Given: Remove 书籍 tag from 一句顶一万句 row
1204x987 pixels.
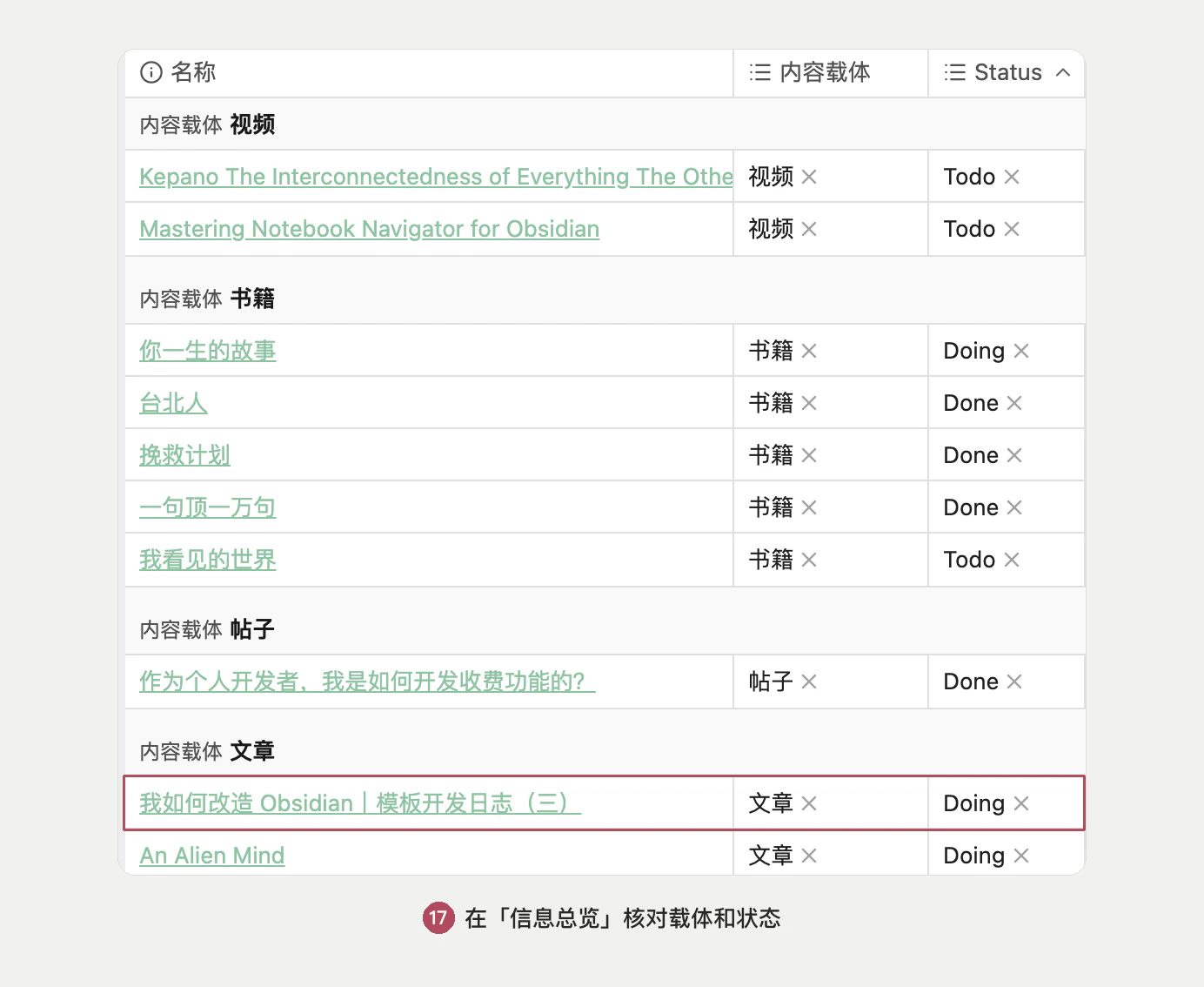Looking at the screenshot, I should click(809, 507).
